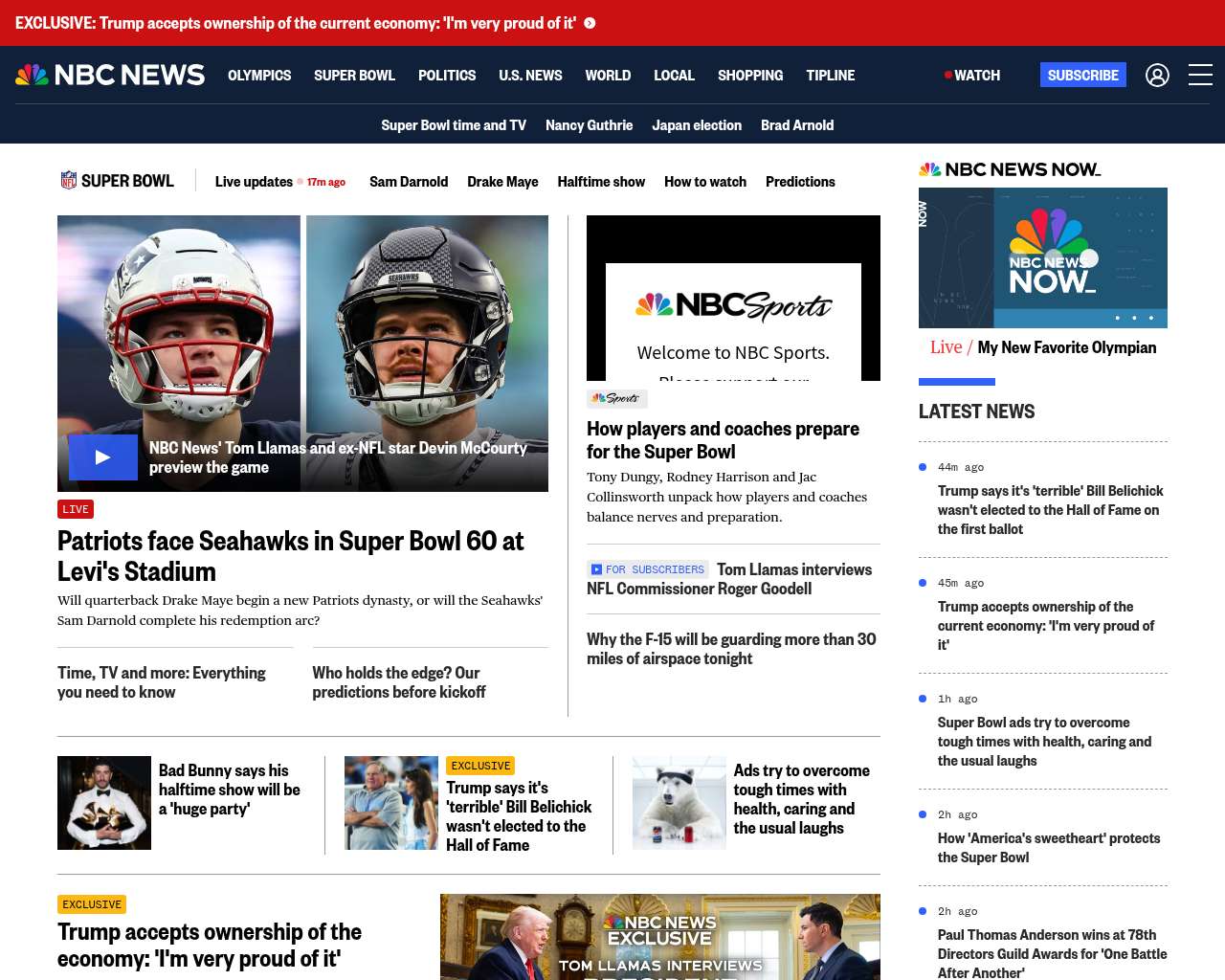Open the Politics menu section
Viewport: 1225px width, 980px height.
tap(446, 75)
